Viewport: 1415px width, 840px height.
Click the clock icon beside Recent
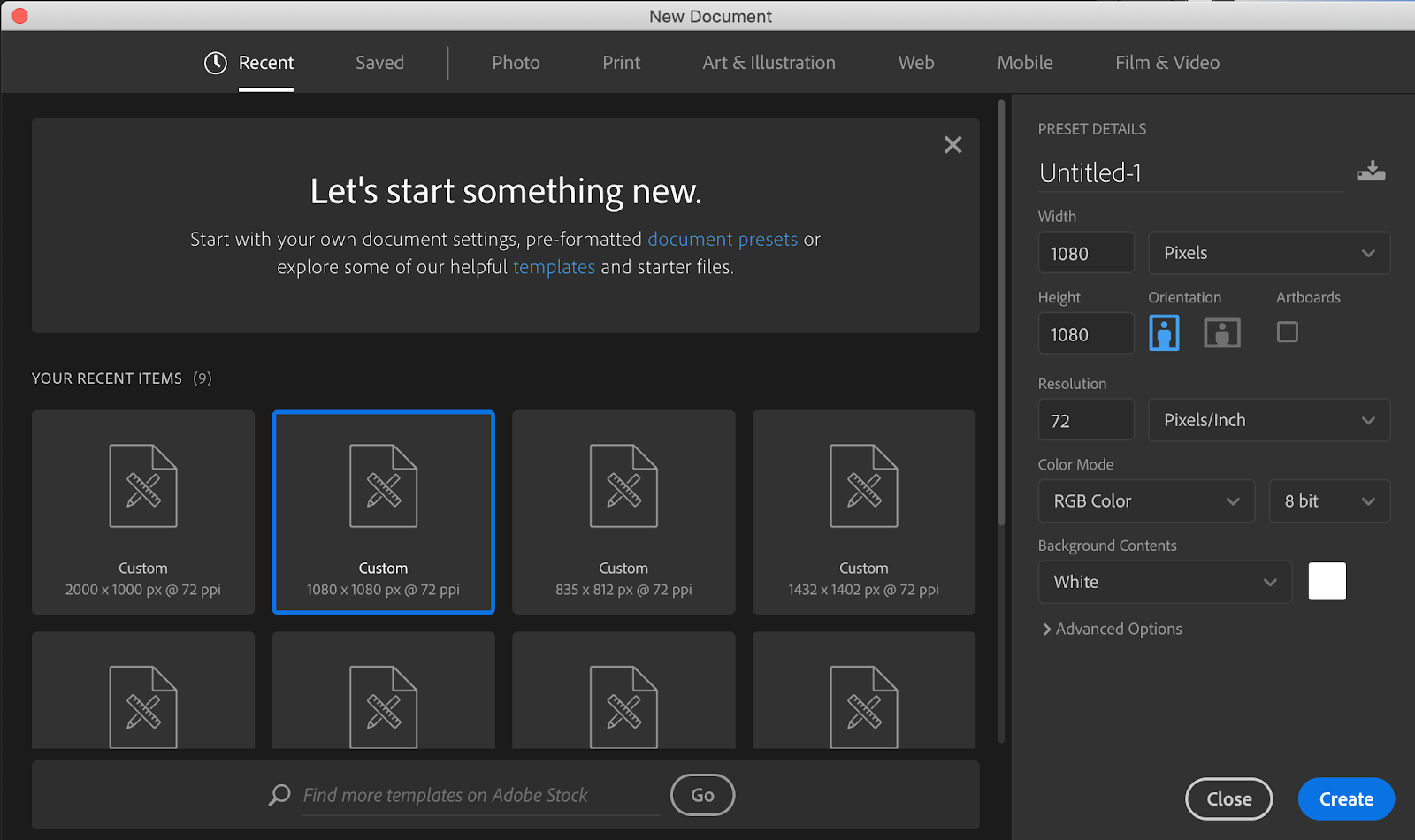[x=216, y=63]
